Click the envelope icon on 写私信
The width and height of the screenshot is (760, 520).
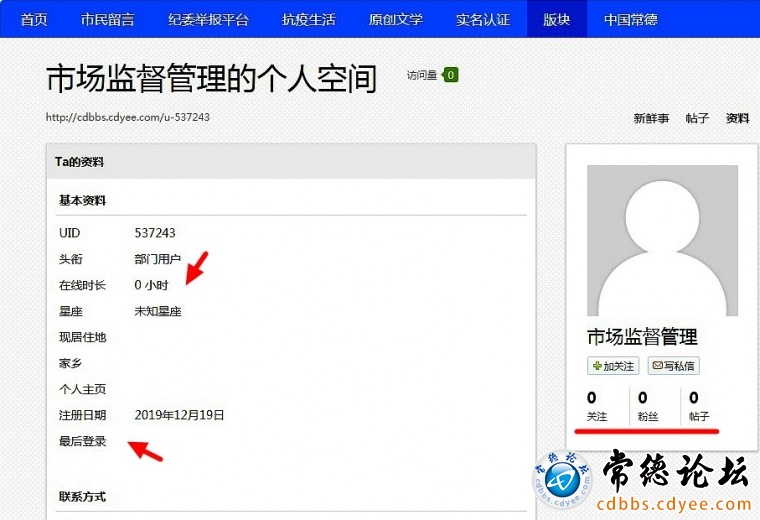(x=657, y=365)
